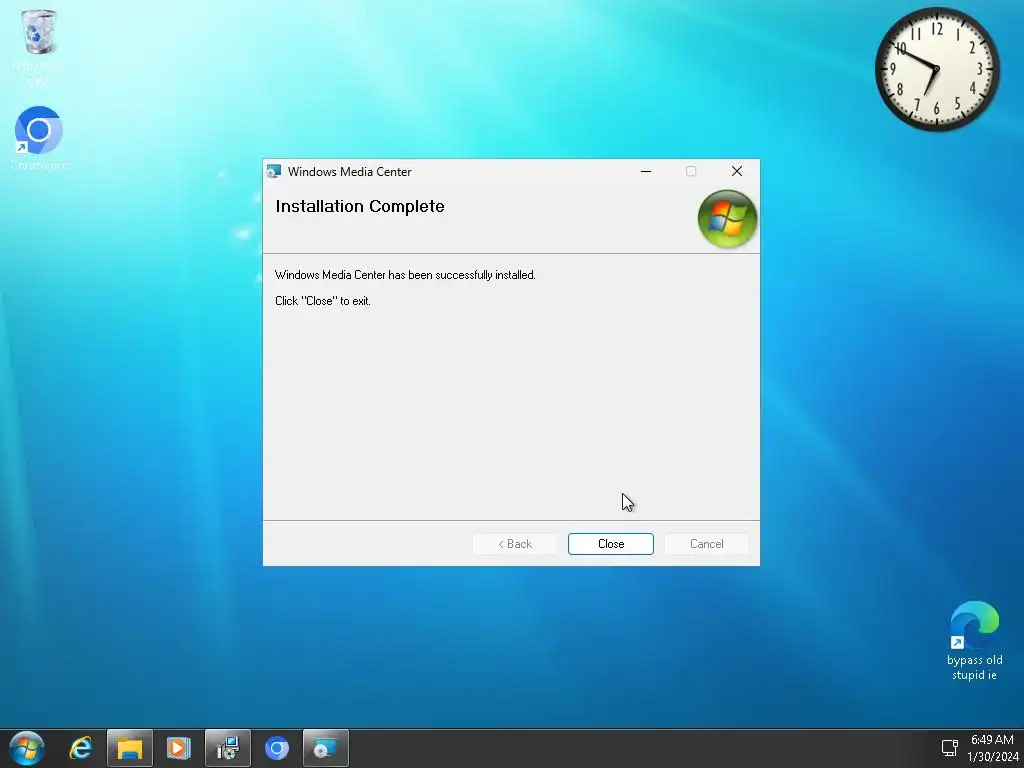Open the Windows Start orb
The width and height of the screenshot is (1024, 768).
tap(27, 748)
